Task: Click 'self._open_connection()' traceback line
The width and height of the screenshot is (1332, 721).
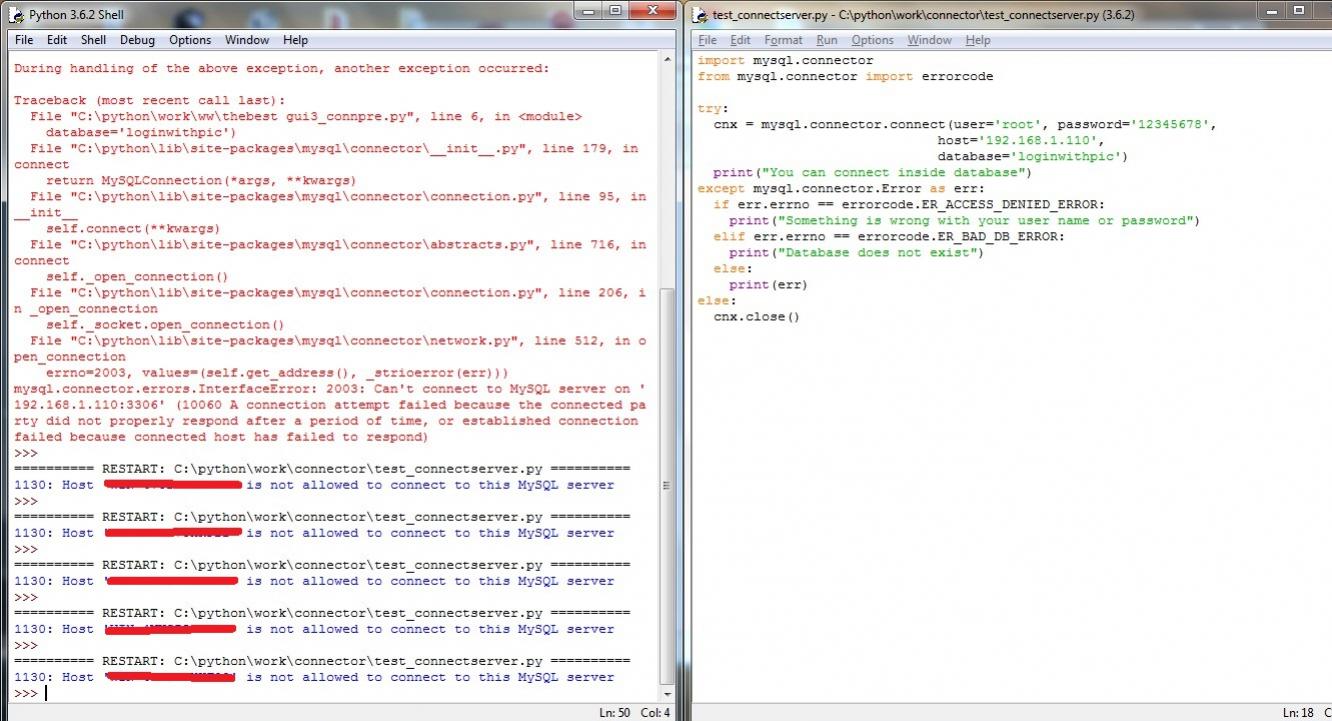Action: [137, 277]
